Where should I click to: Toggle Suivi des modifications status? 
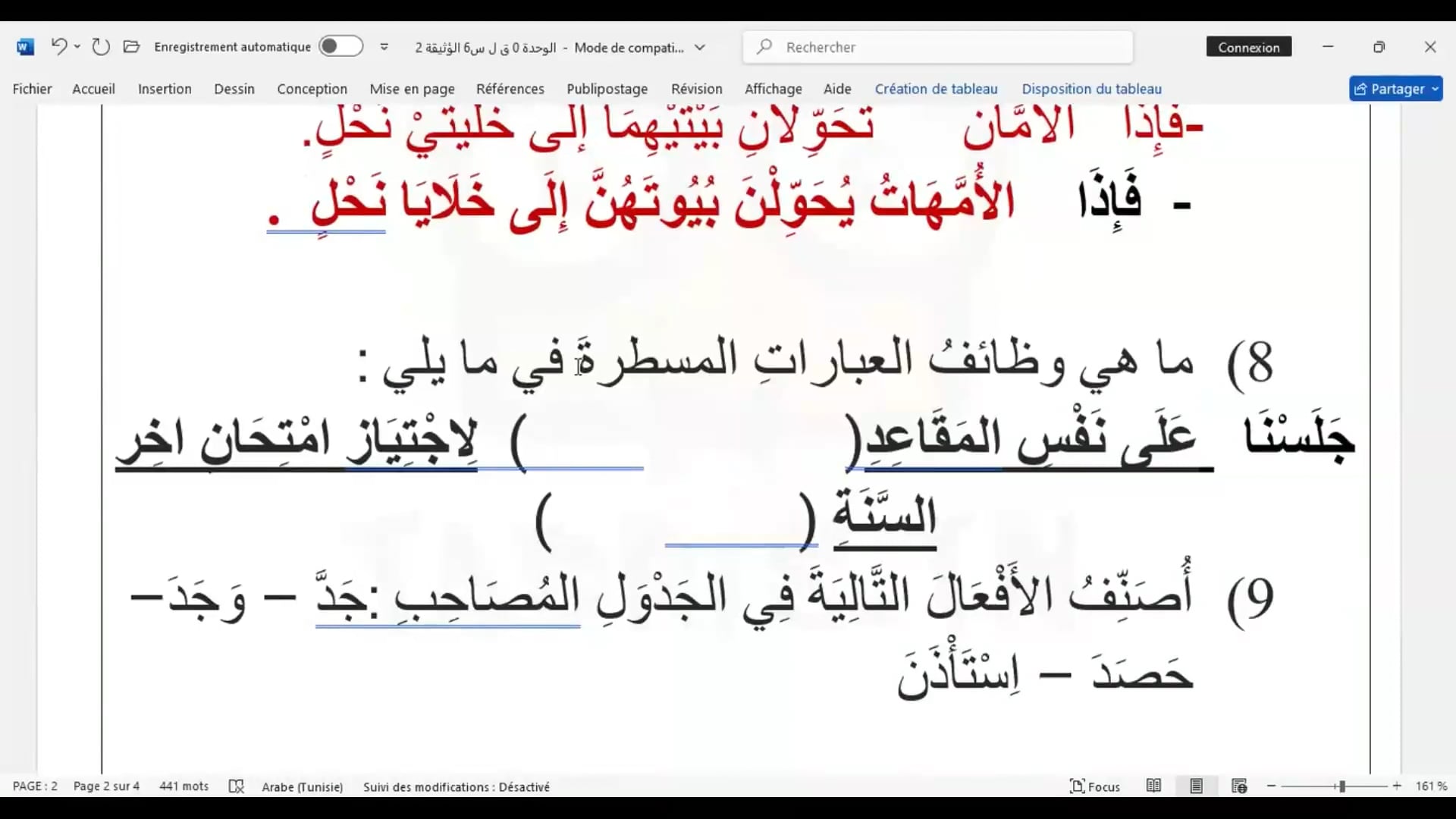coord(456,786)
